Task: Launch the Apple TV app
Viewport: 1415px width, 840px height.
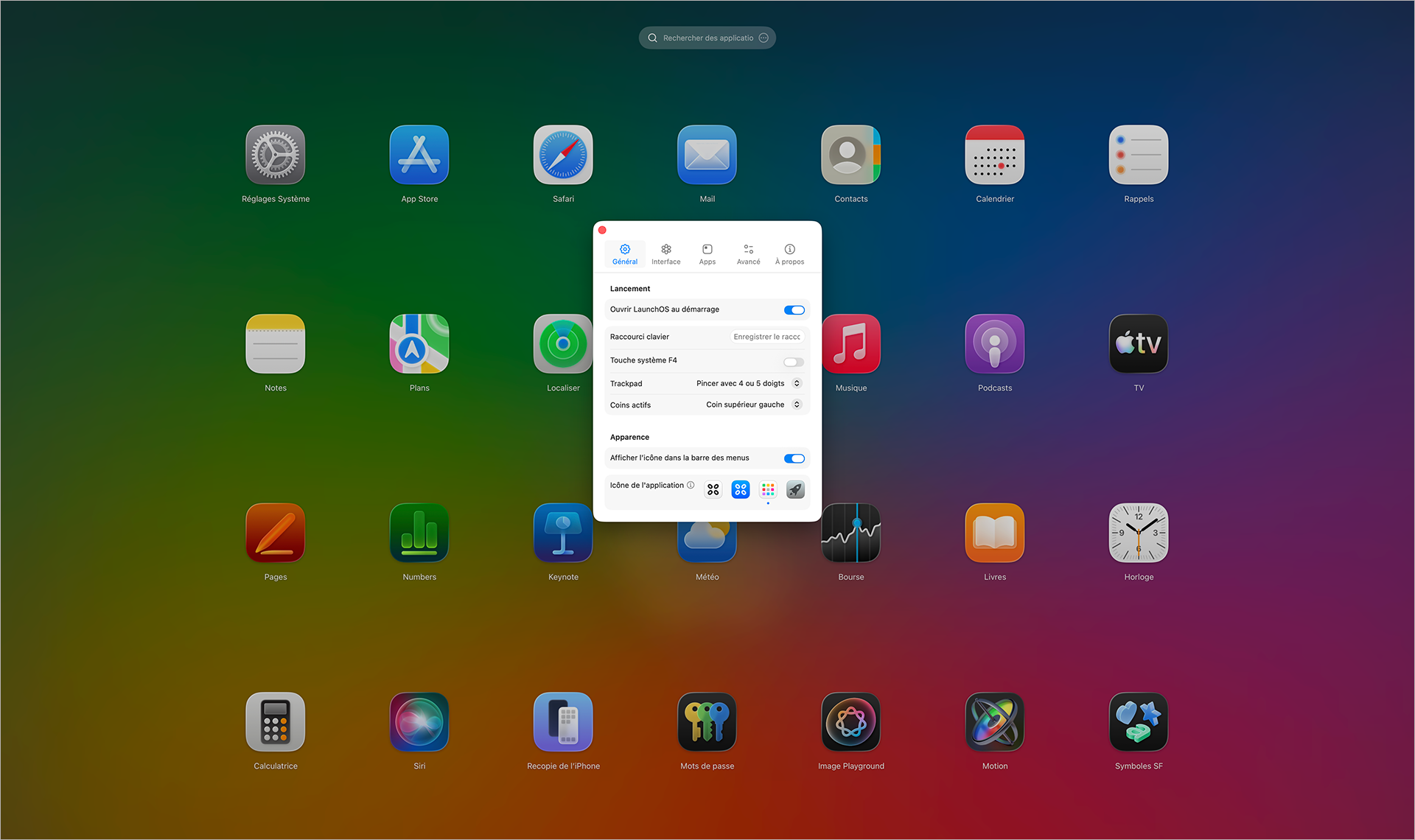Action: tap(1139, 344)
